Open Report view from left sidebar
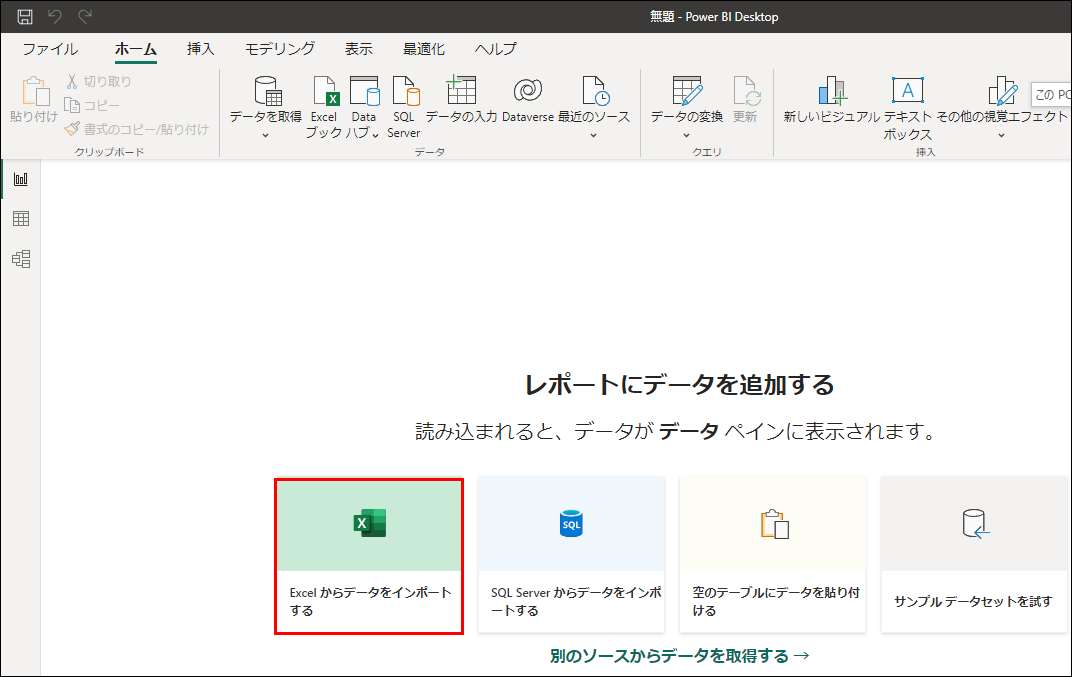 click(x=21, y=179)
